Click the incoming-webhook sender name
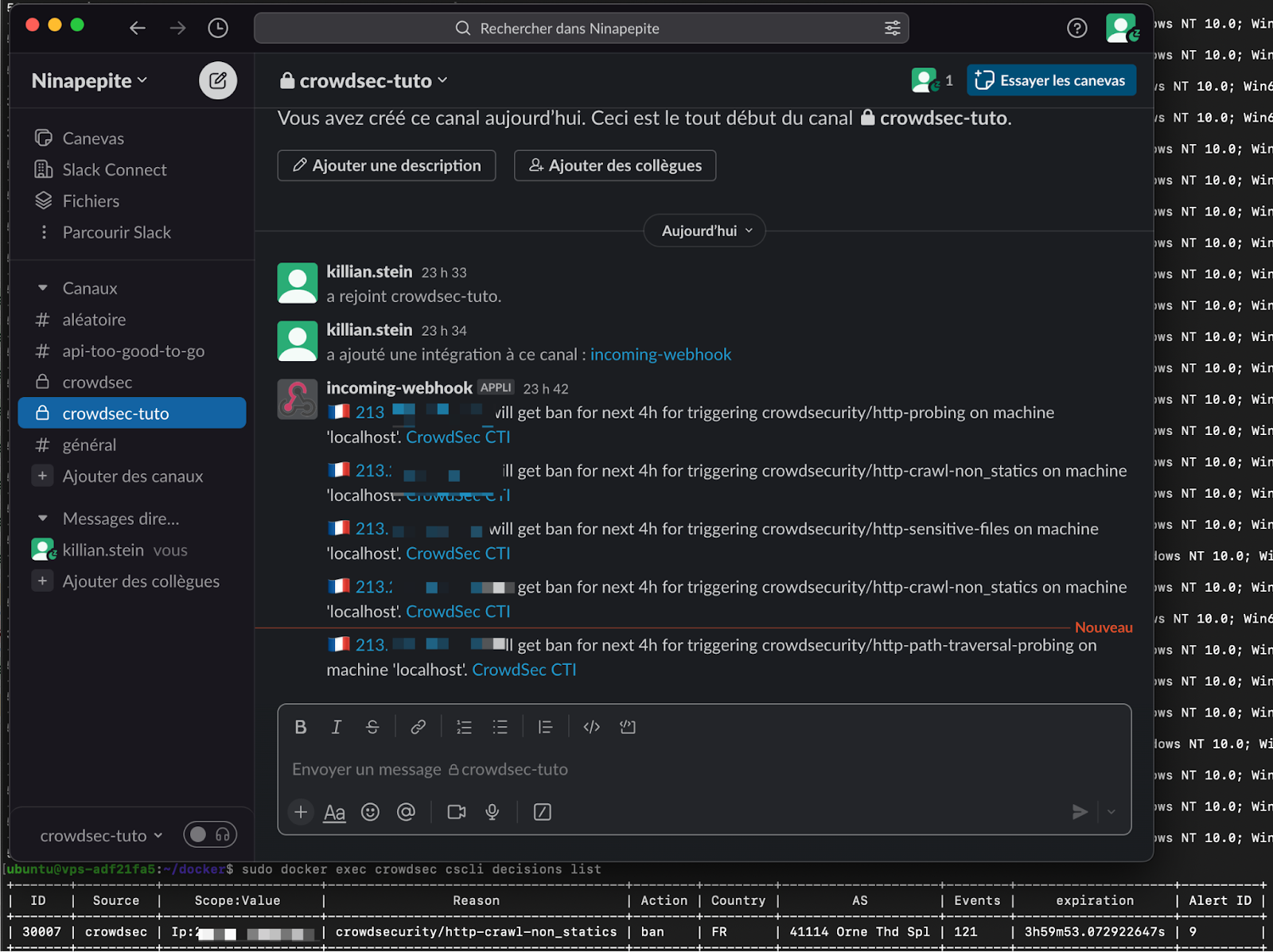 399,388
